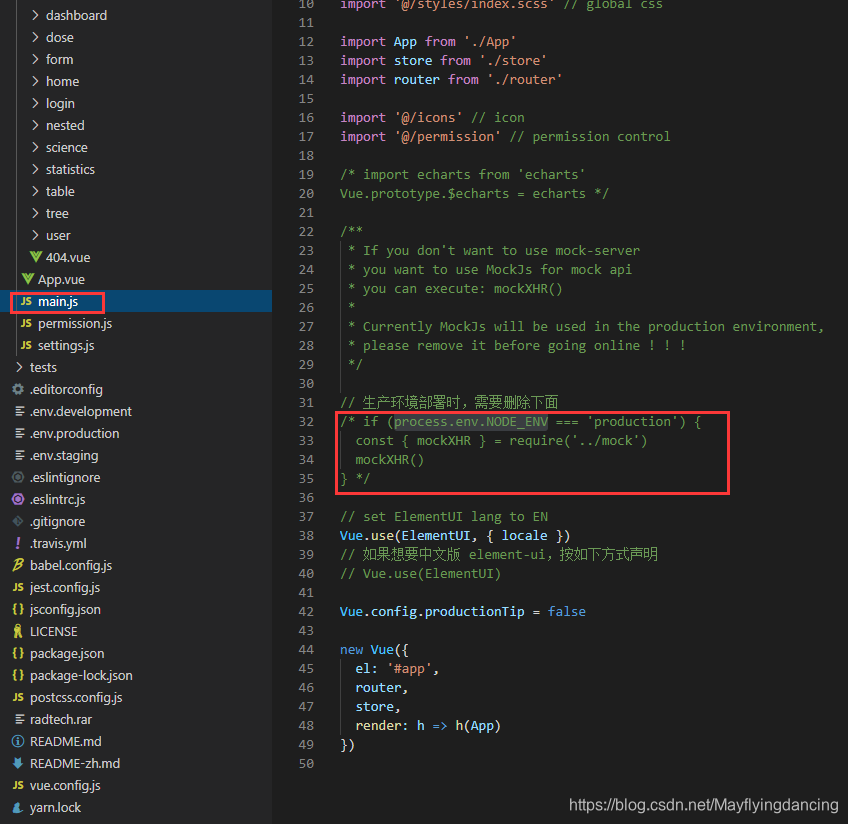Image resolution: width=848 pixels, height=824 pixels.
Task: Click line number 32 in the gutter
Action: pyautogui.click(x=306, y=422)
